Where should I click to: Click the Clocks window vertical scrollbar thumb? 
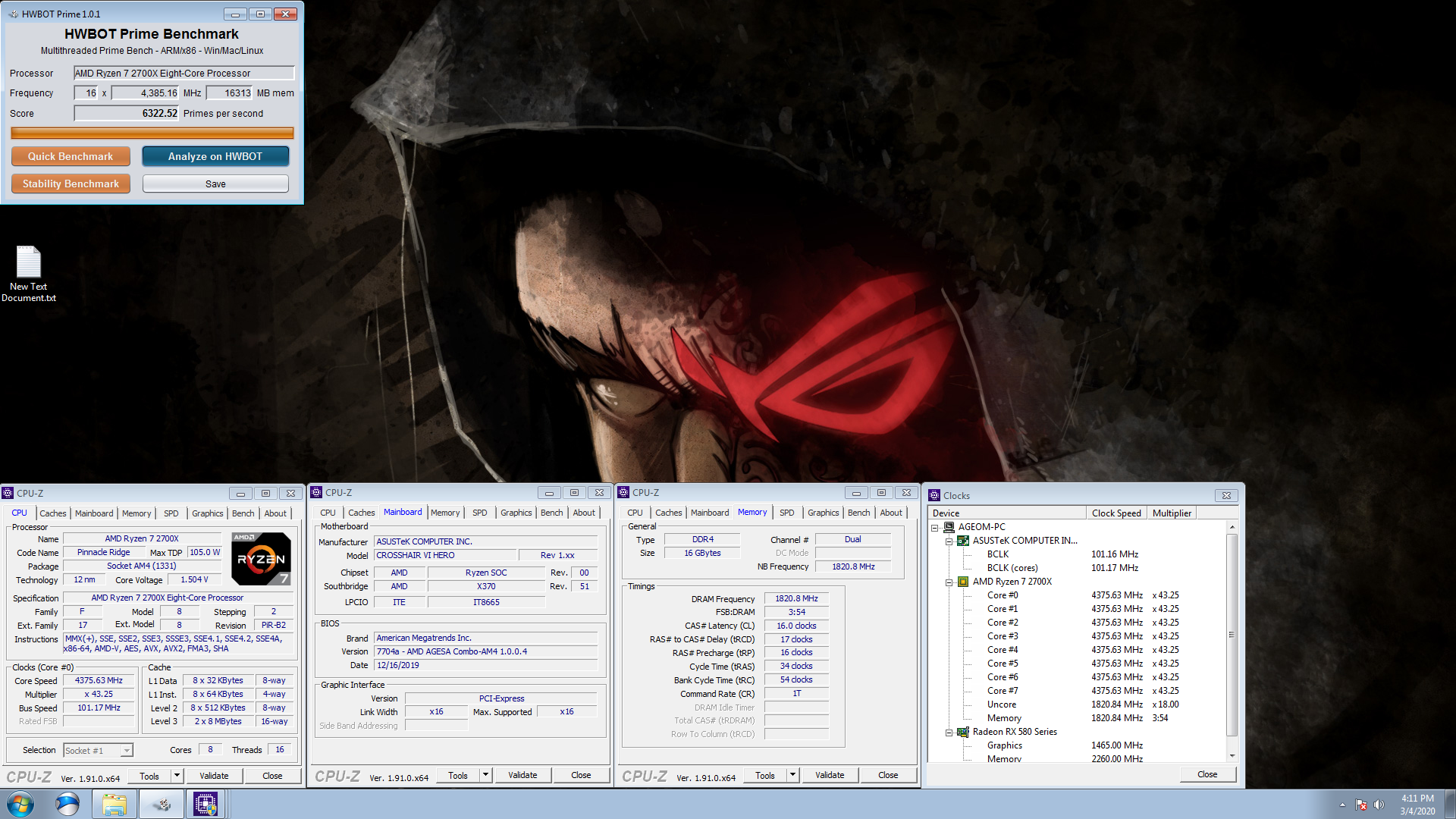1232,635
